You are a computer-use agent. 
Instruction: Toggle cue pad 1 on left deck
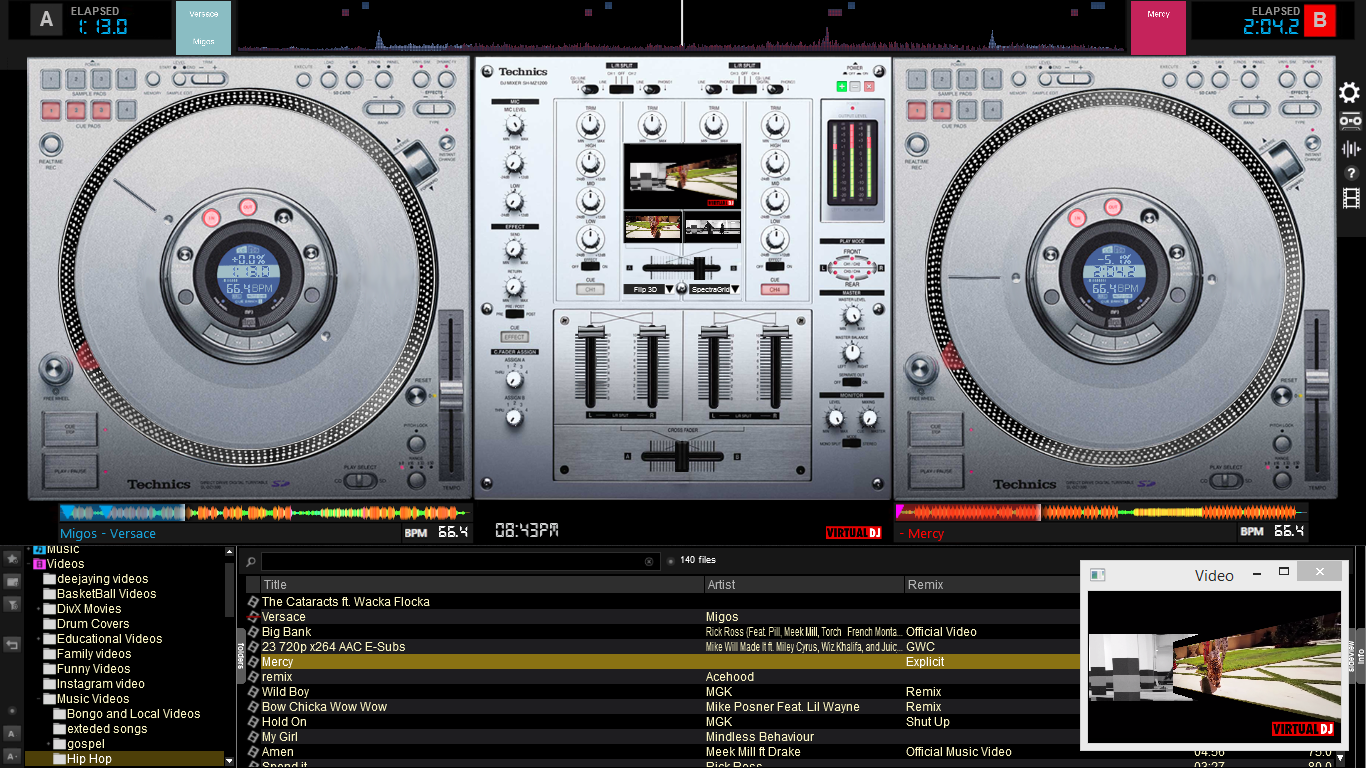point(51,109)
